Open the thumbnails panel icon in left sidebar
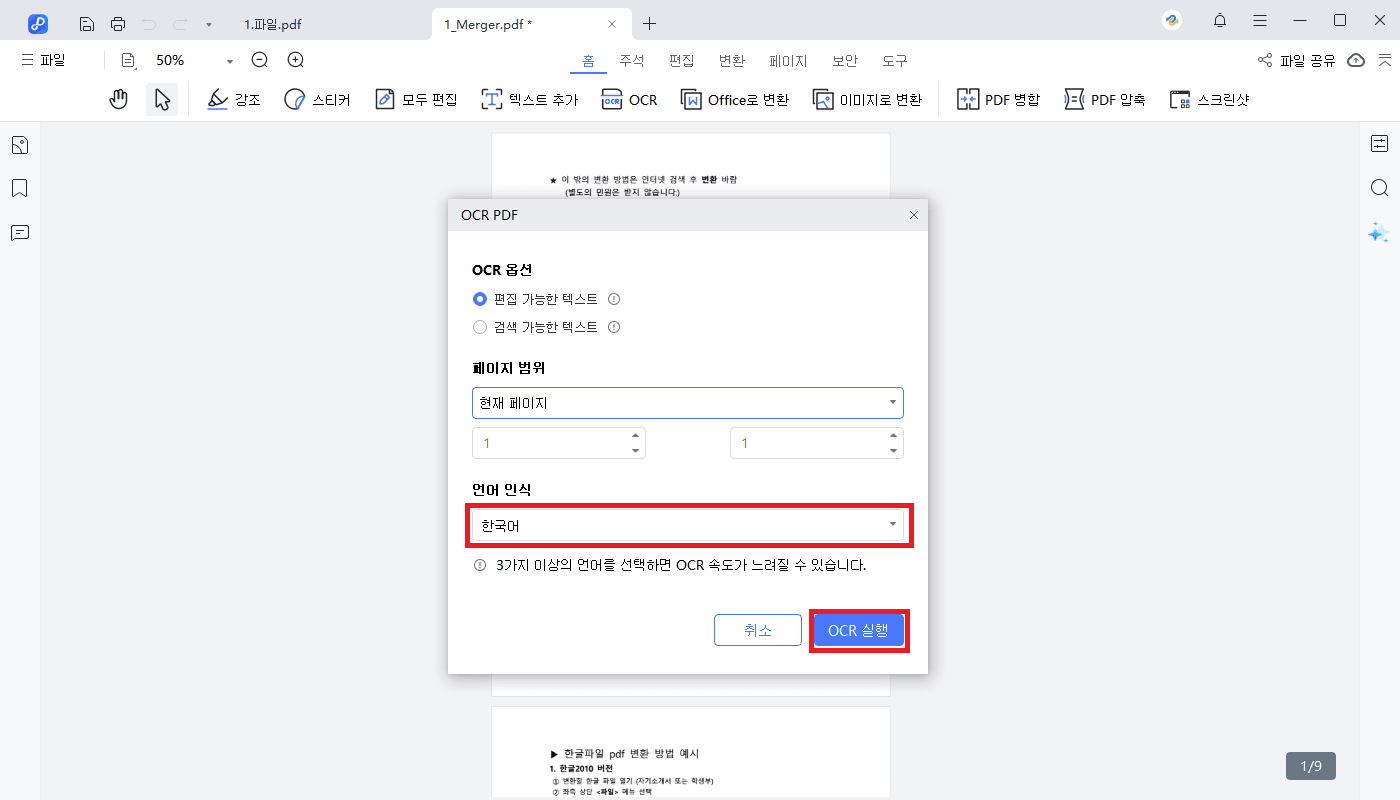This screenshot has height=800, width=1400. [19, 145]
